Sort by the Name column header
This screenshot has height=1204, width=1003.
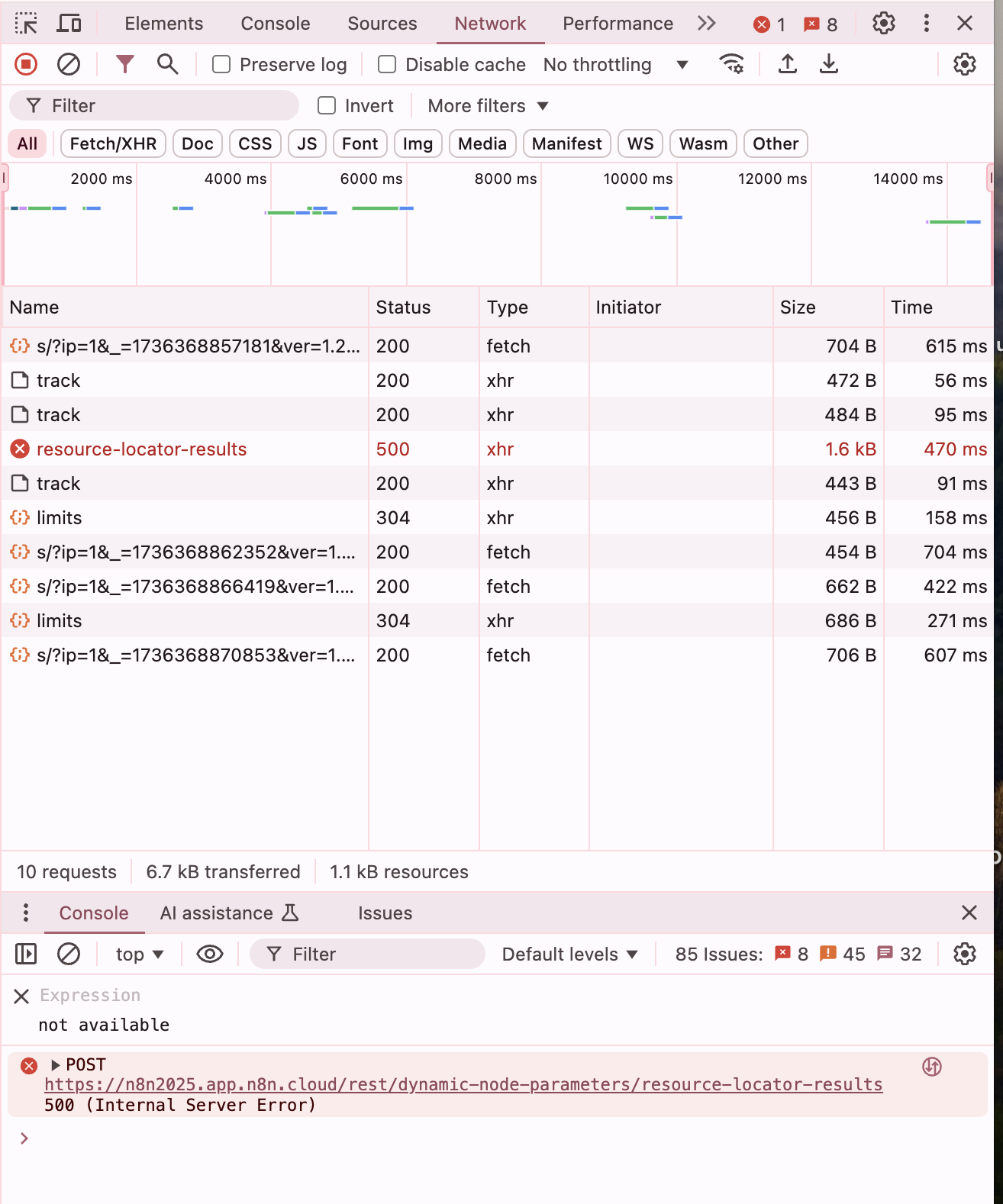click(185, 307)
